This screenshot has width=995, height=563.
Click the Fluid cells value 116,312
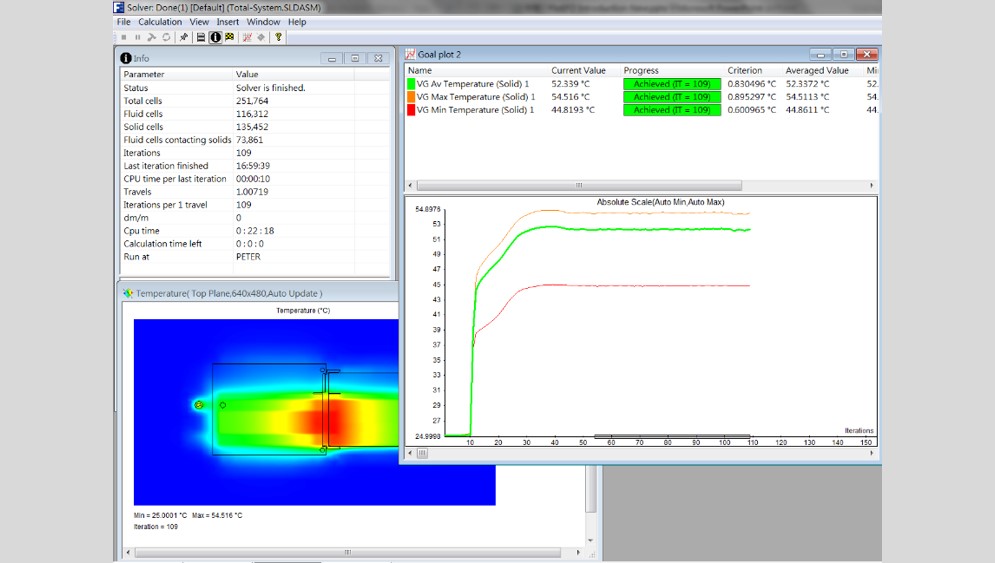point(252,114)
